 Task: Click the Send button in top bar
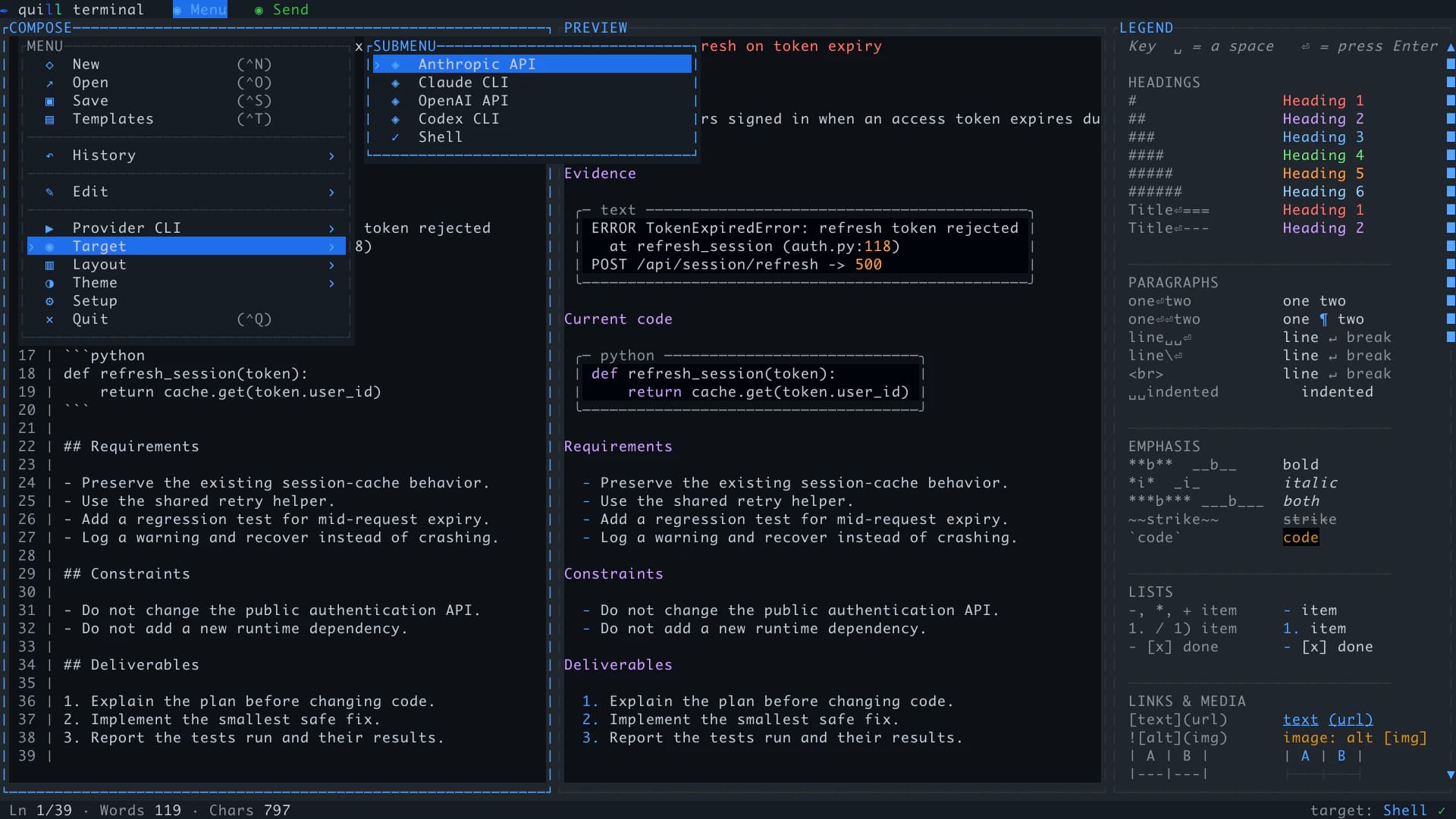coord(281,10)
